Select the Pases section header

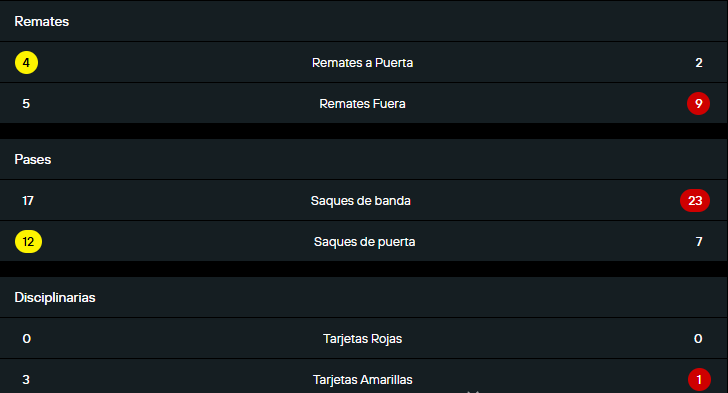32,159
